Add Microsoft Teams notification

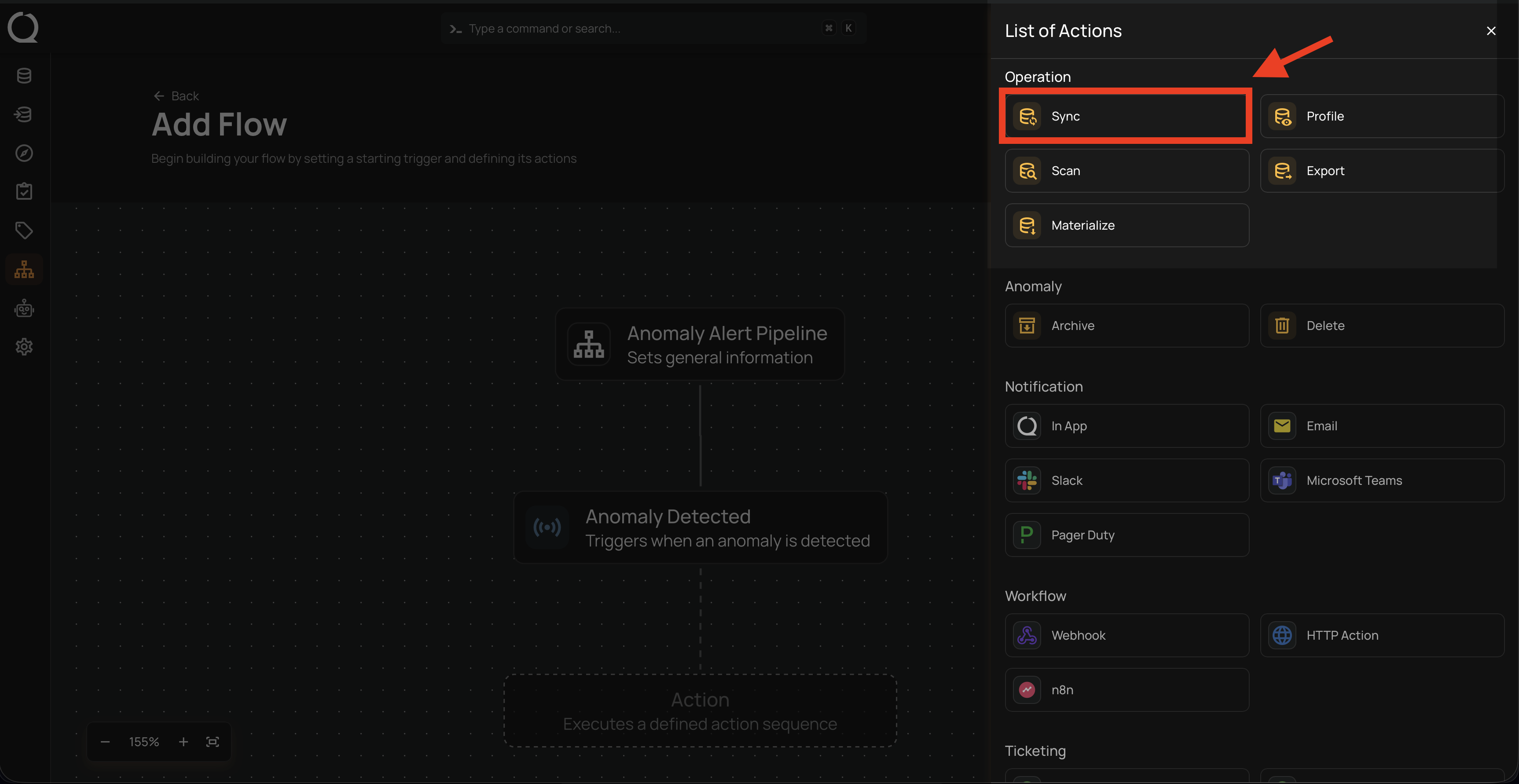coord(1381,480)
